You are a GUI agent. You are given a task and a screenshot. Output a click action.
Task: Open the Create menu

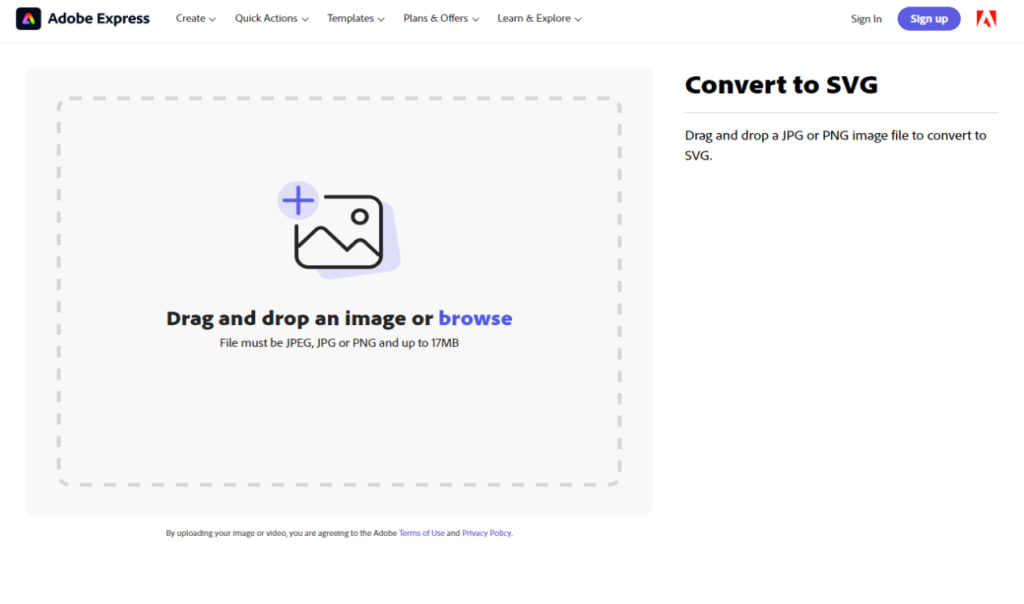pyautogui.click(x=195, y=19)
